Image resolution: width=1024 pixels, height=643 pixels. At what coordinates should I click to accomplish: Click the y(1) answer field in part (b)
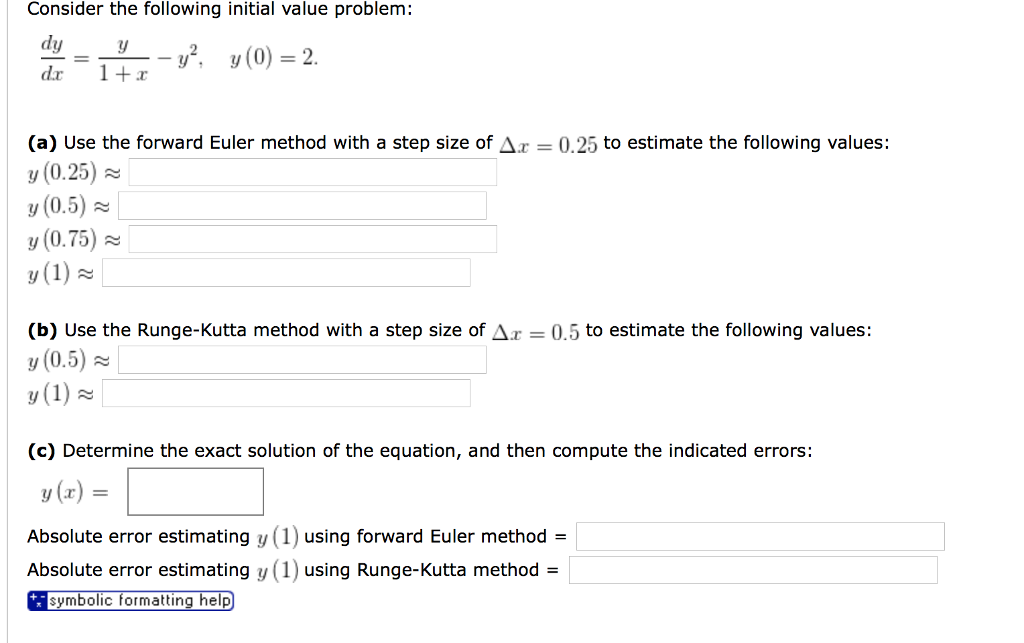(x=285, y=392)
